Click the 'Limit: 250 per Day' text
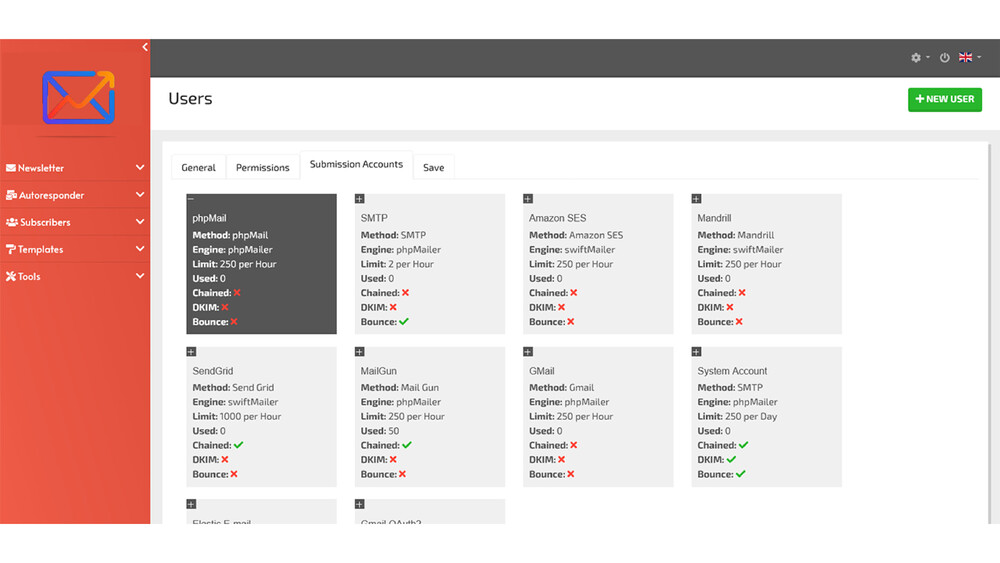The width and height of the screenshot is (1000, 563). coord(737,416)
